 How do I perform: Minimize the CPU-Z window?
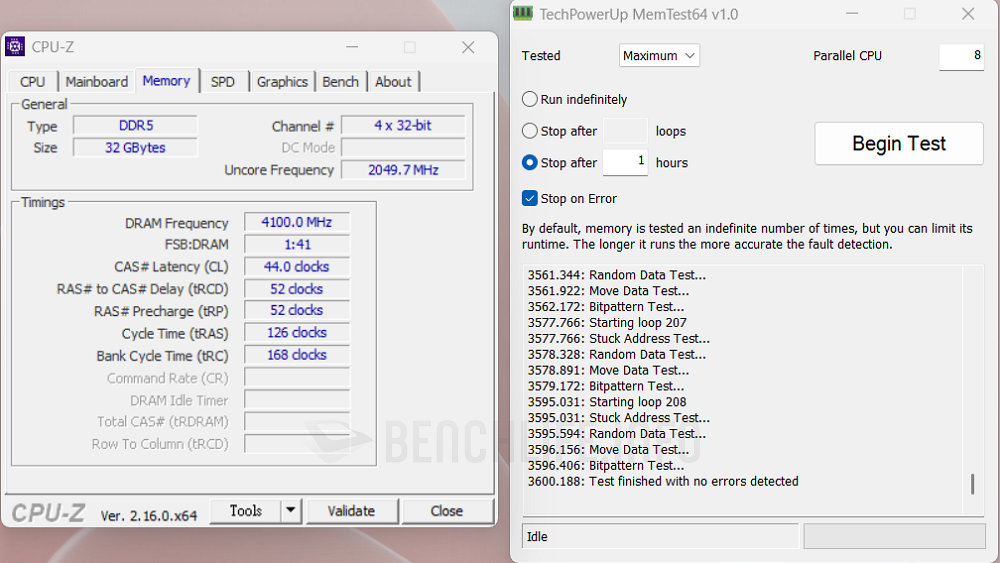[x=352, y=47]
